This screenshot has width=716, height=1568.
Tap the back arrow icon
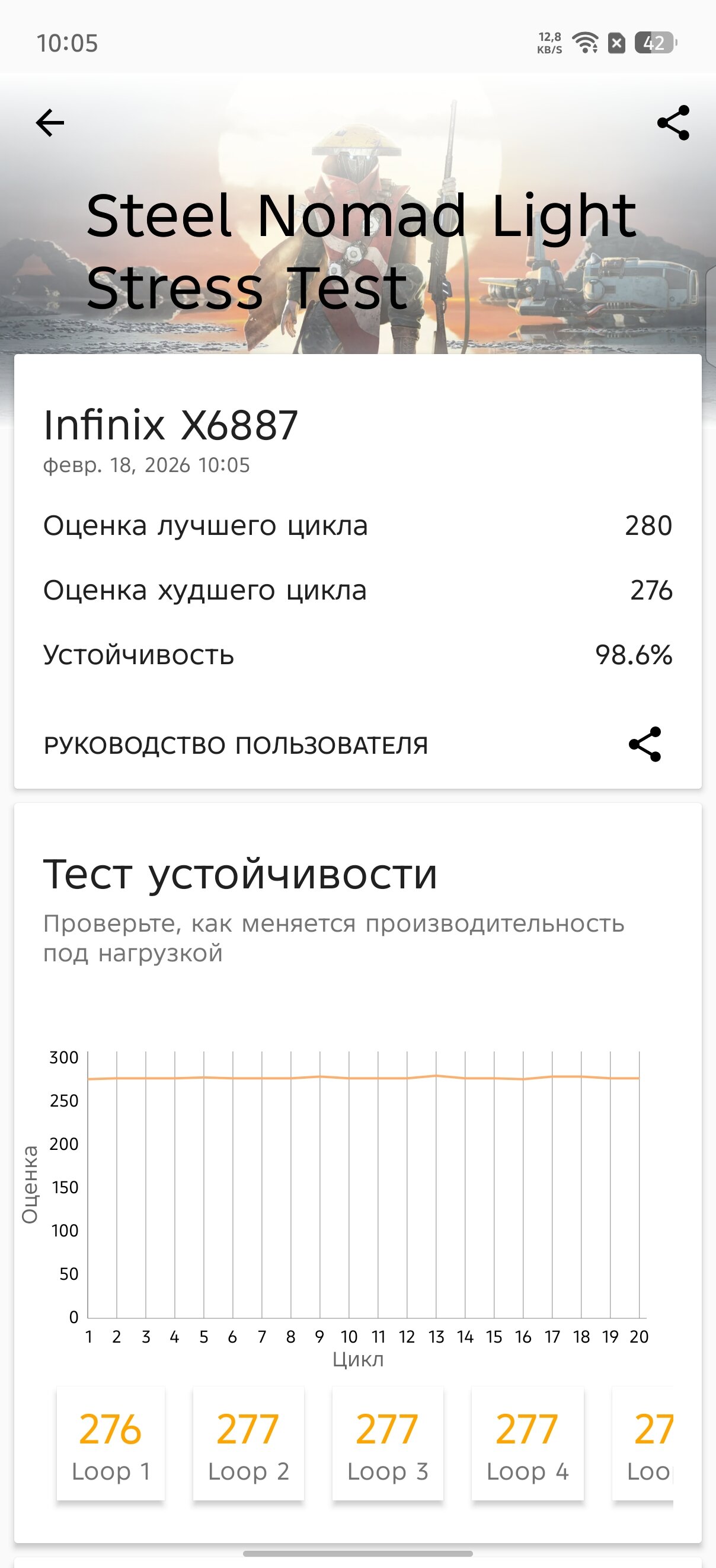tap(50, 123)
